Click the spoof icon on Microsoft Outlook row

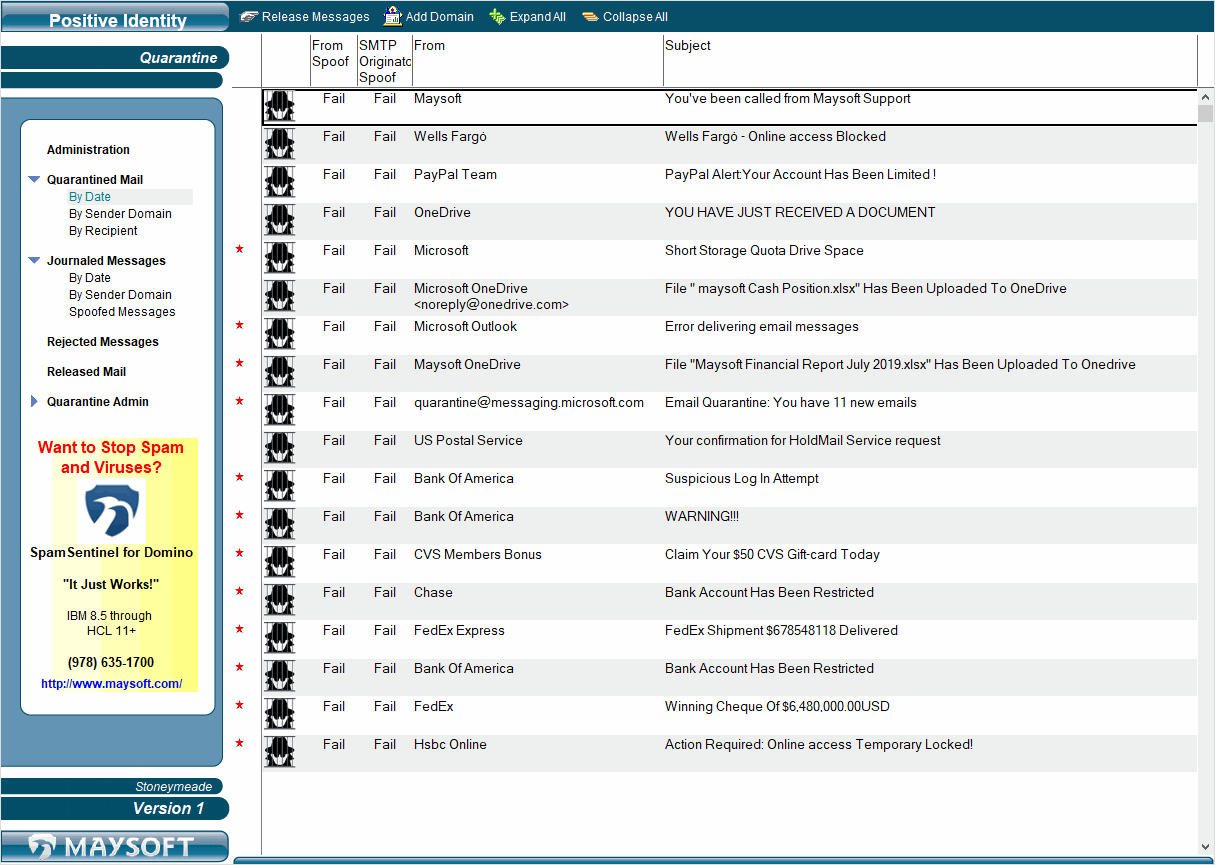point(280,335)
